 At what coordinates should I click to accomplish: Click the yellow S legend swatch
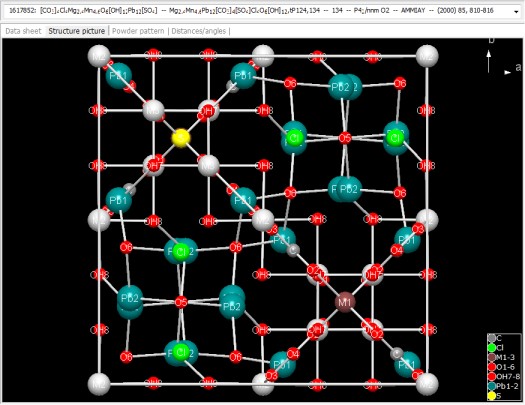[x=492, y=396]
